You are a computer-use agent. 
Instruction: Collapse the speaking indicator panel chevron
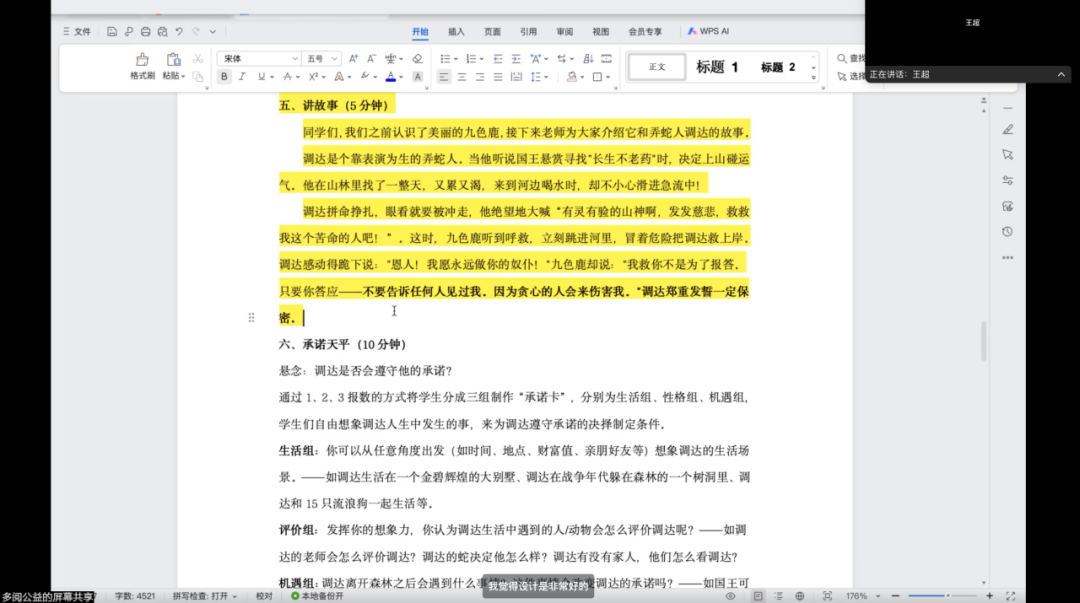[x=1061, y=74]
